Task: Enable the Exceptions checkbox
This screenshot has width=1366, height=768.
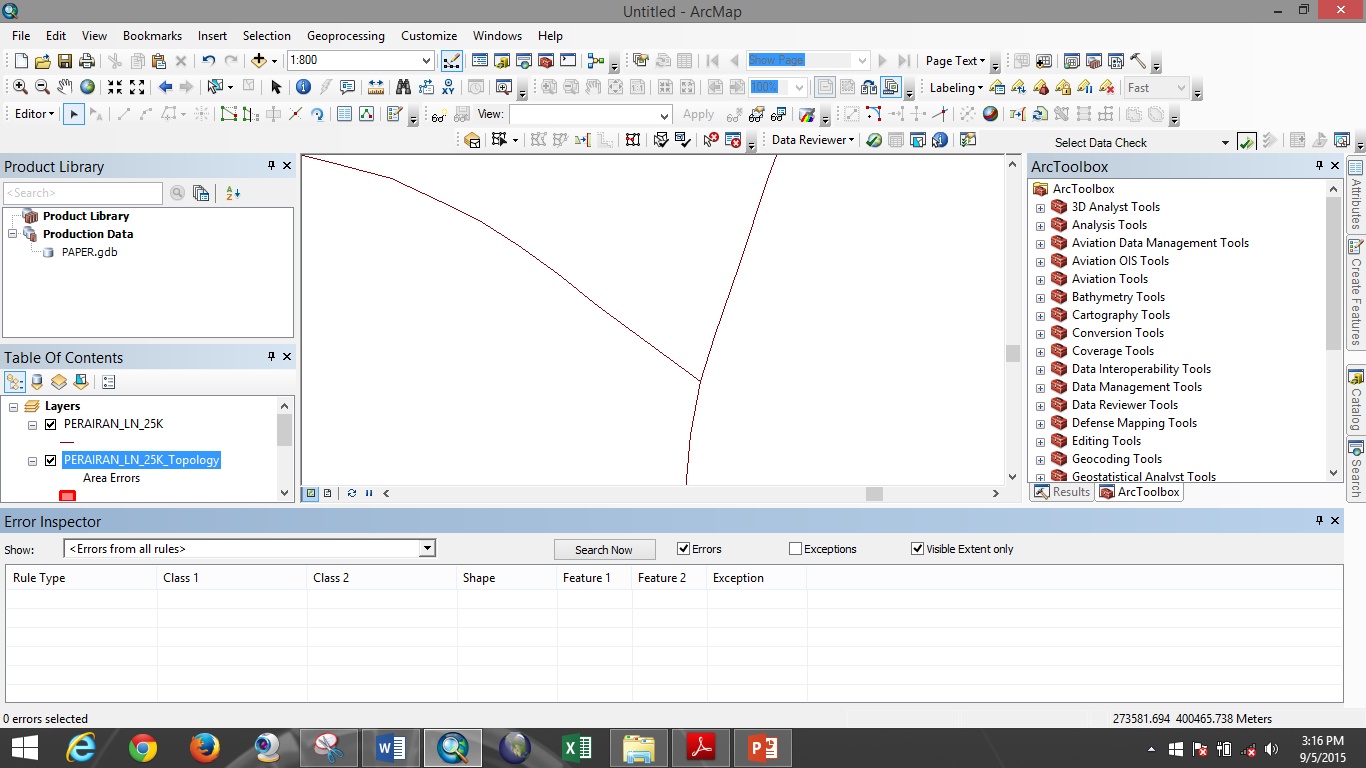Action: click(x=796, y=549)
